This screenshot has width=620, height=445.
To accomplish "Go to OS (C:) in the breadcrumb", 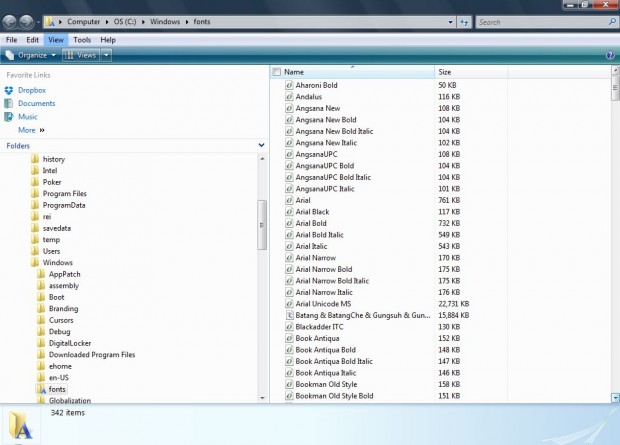I will tap(125, 22).
